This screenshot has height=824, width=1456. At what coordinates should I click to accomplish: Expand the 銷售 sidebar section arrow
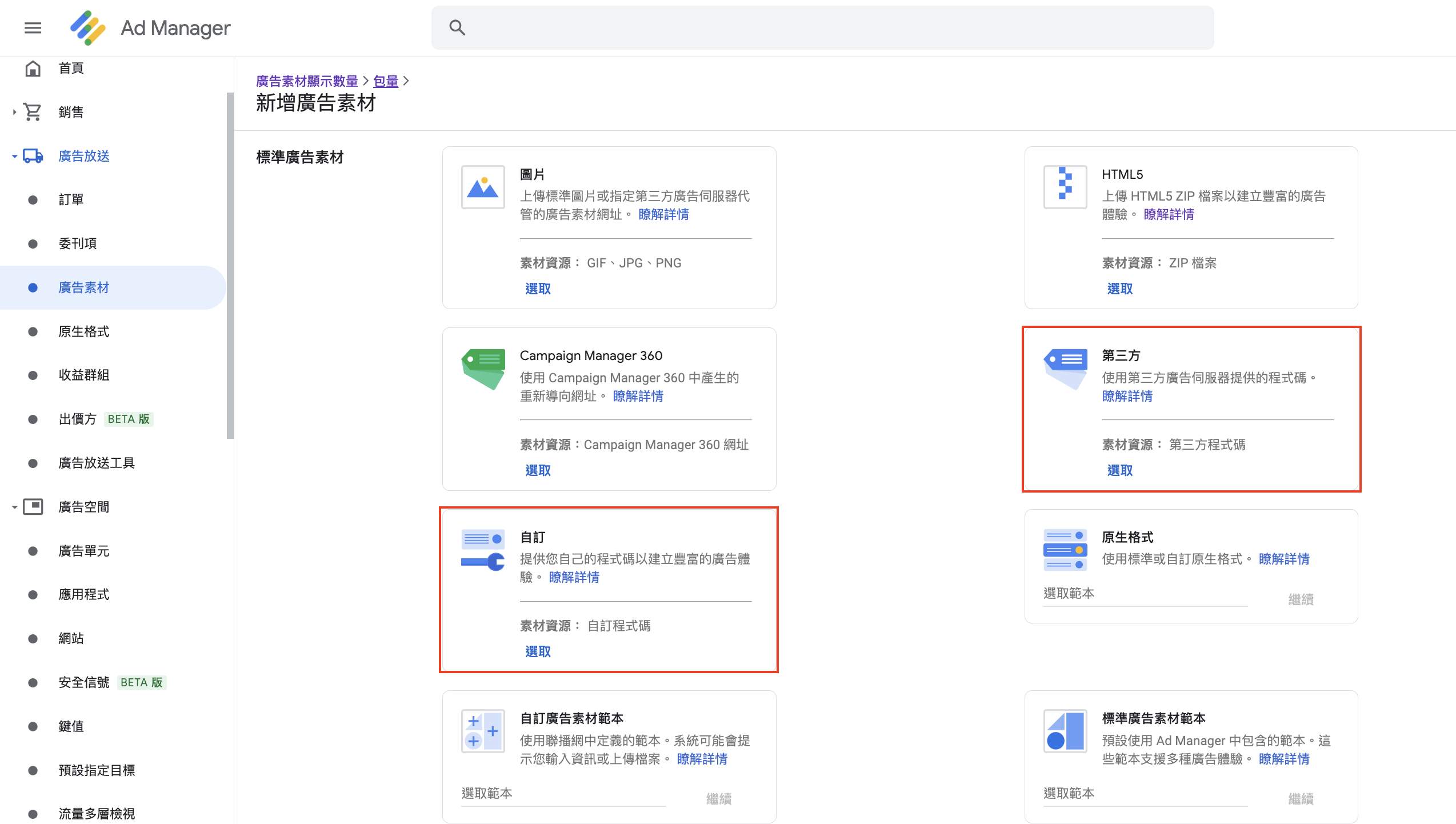14,112
